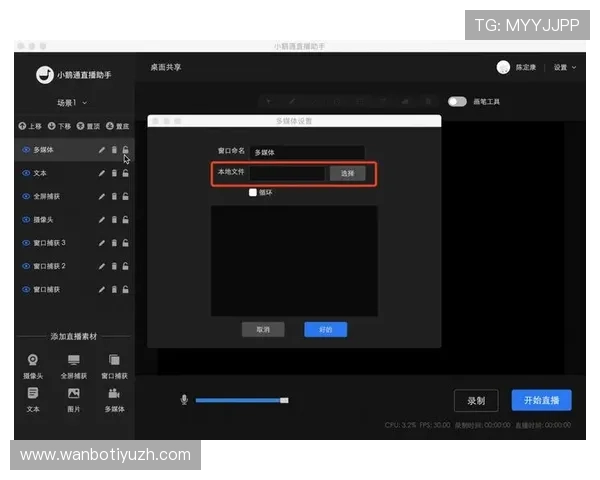Hide the 窗口捕获 3 layer via eye icon
The height and width of the screenshot is (480, 600).
(x=26, y=243)
